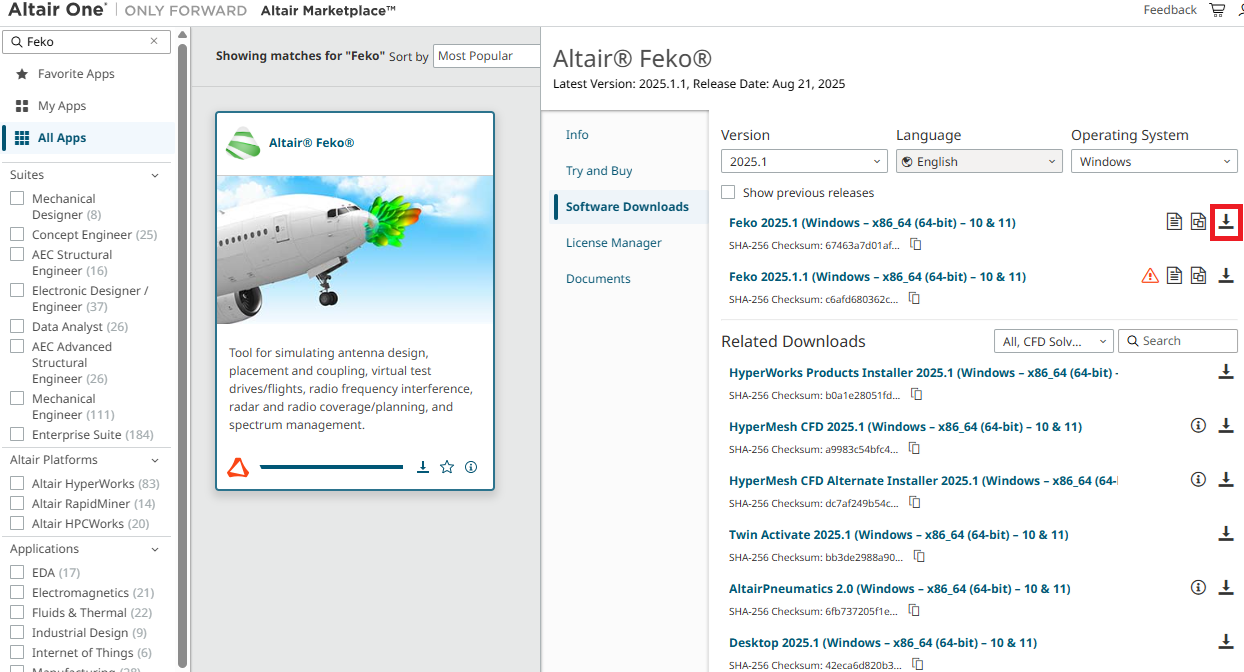
Task: Download Twin Activate 2025.1
Action: [1226, 534]
